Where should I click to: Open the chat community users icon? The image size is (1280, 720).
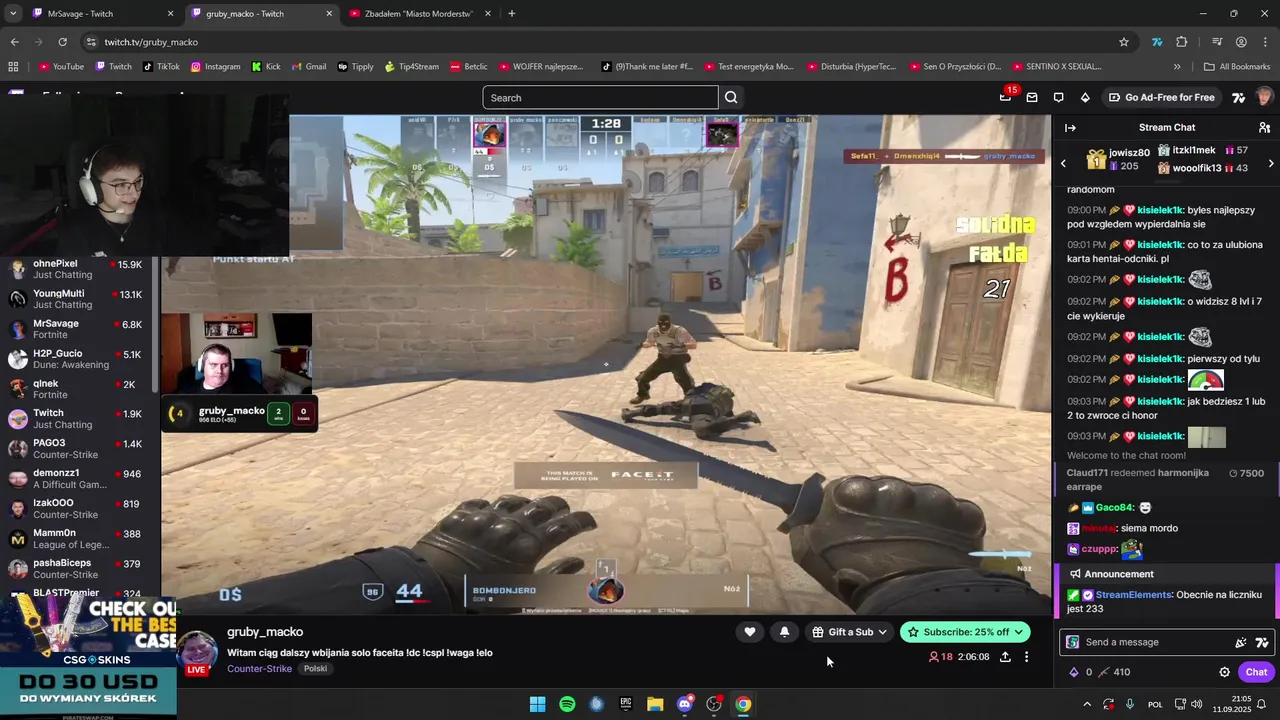[1264, 127]
